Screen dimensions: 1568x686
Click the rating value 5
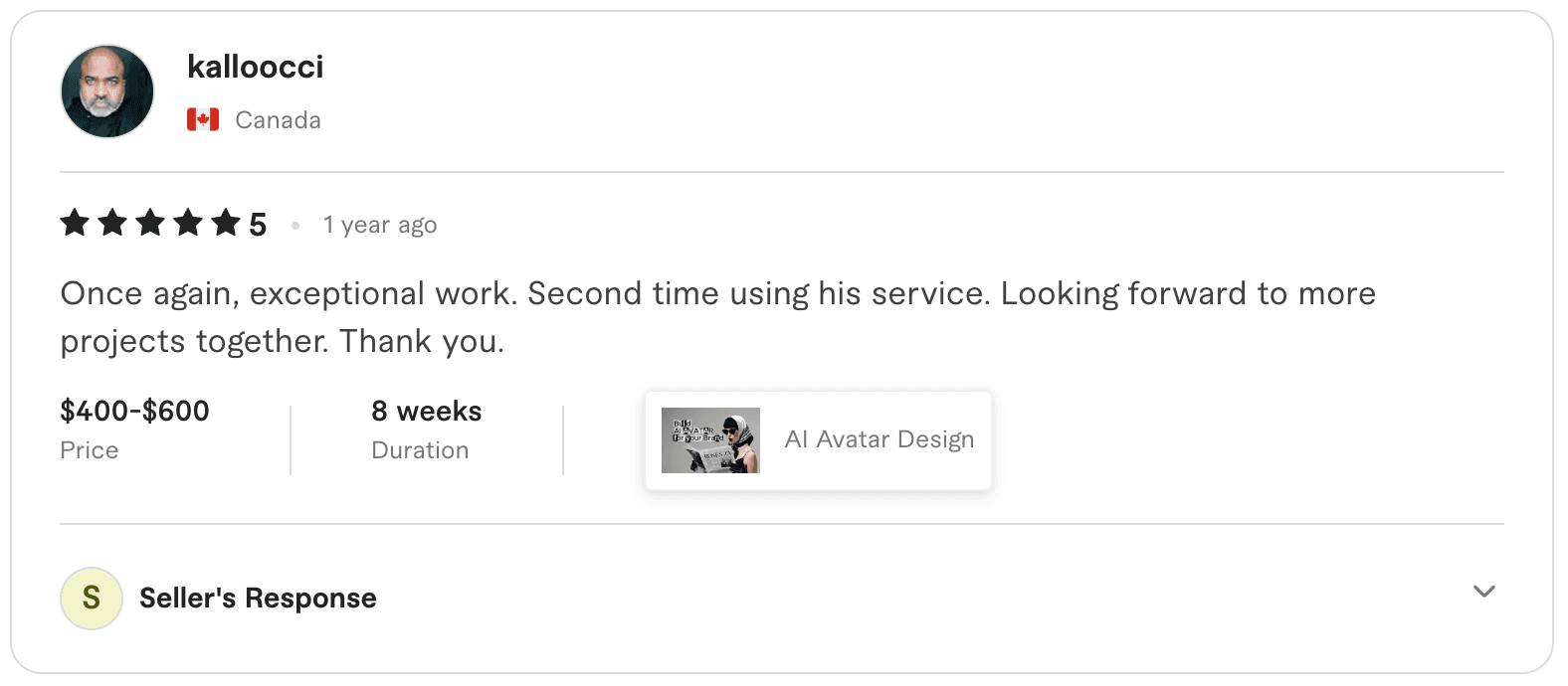click(258, 223)
